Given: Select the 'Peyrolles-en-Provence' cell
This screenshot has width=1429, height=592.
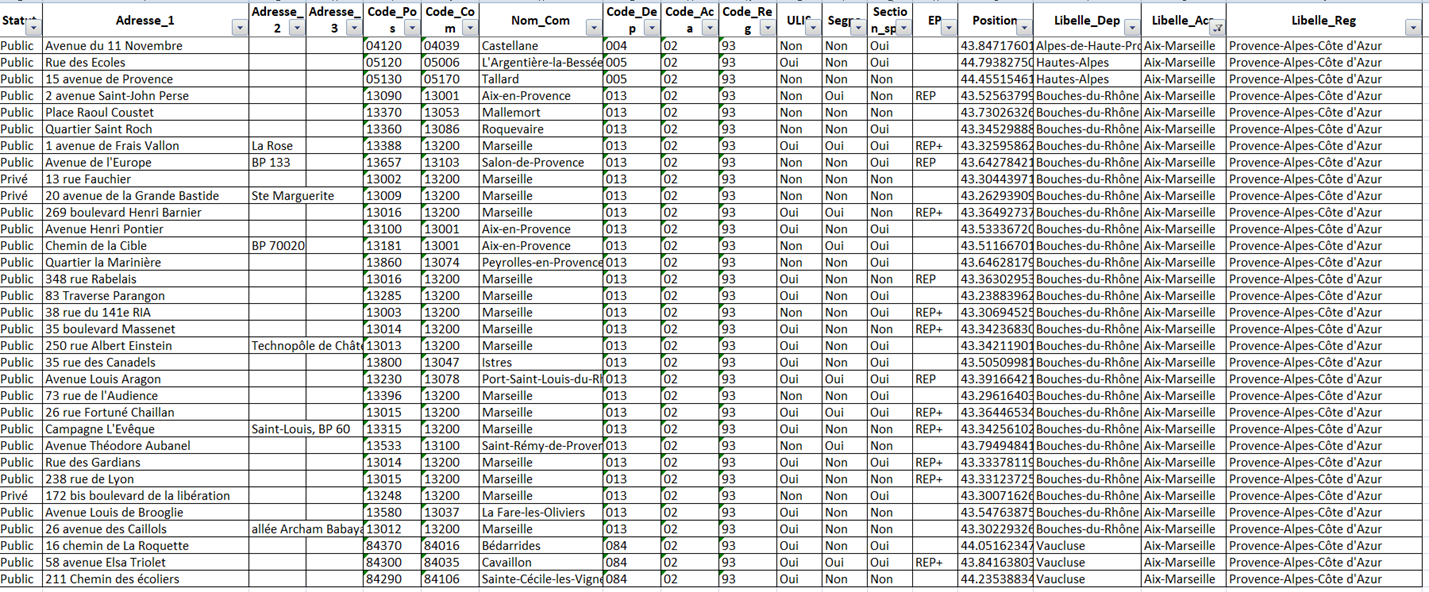Looking at the screenshot, I should [x=541, y=262].
